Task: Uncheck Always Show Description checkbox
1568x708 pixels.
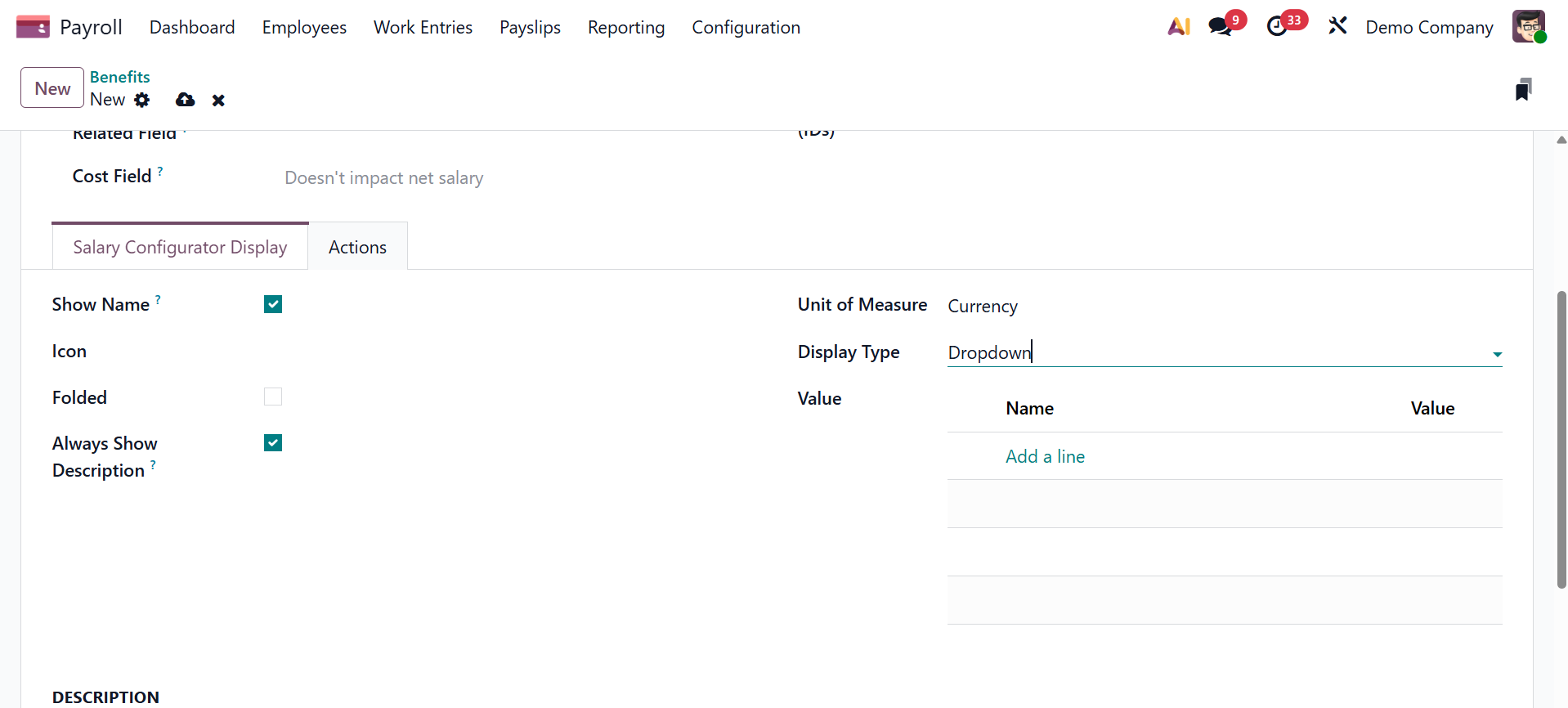Action: pos(273,443)
